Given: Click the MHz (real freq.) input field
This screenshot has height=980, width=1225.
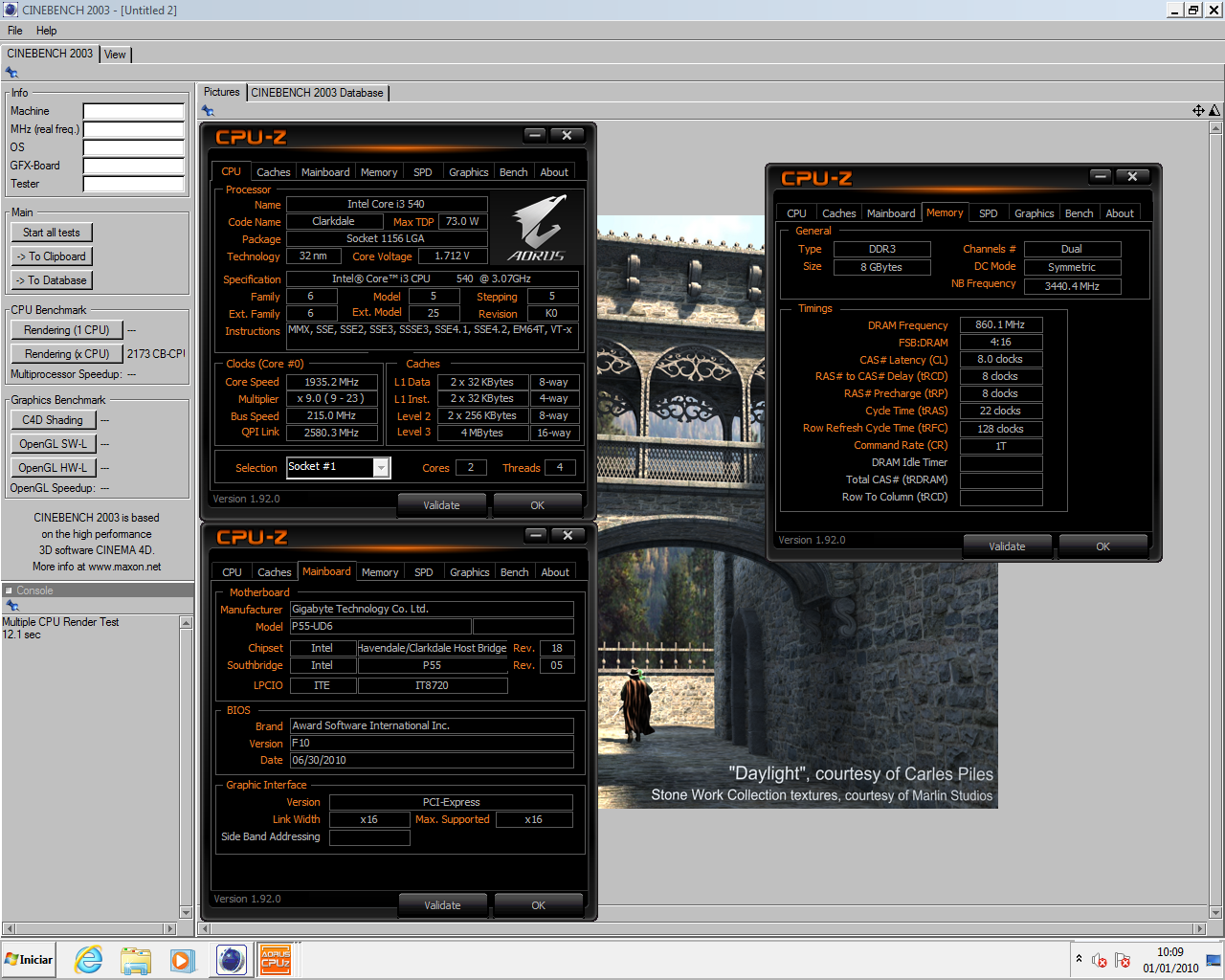Looking at the screenshot, I should (x=134, y=129).
